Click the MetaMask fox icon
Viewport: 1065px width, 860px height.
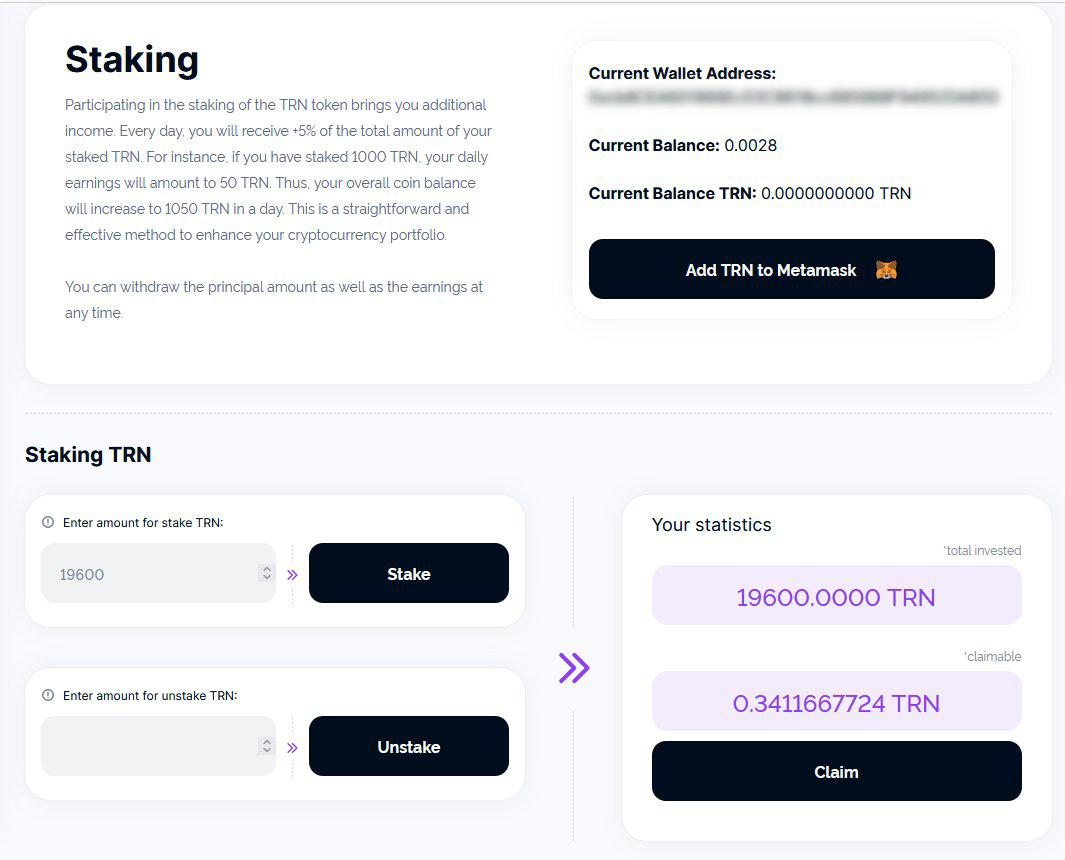click(886, 270)
